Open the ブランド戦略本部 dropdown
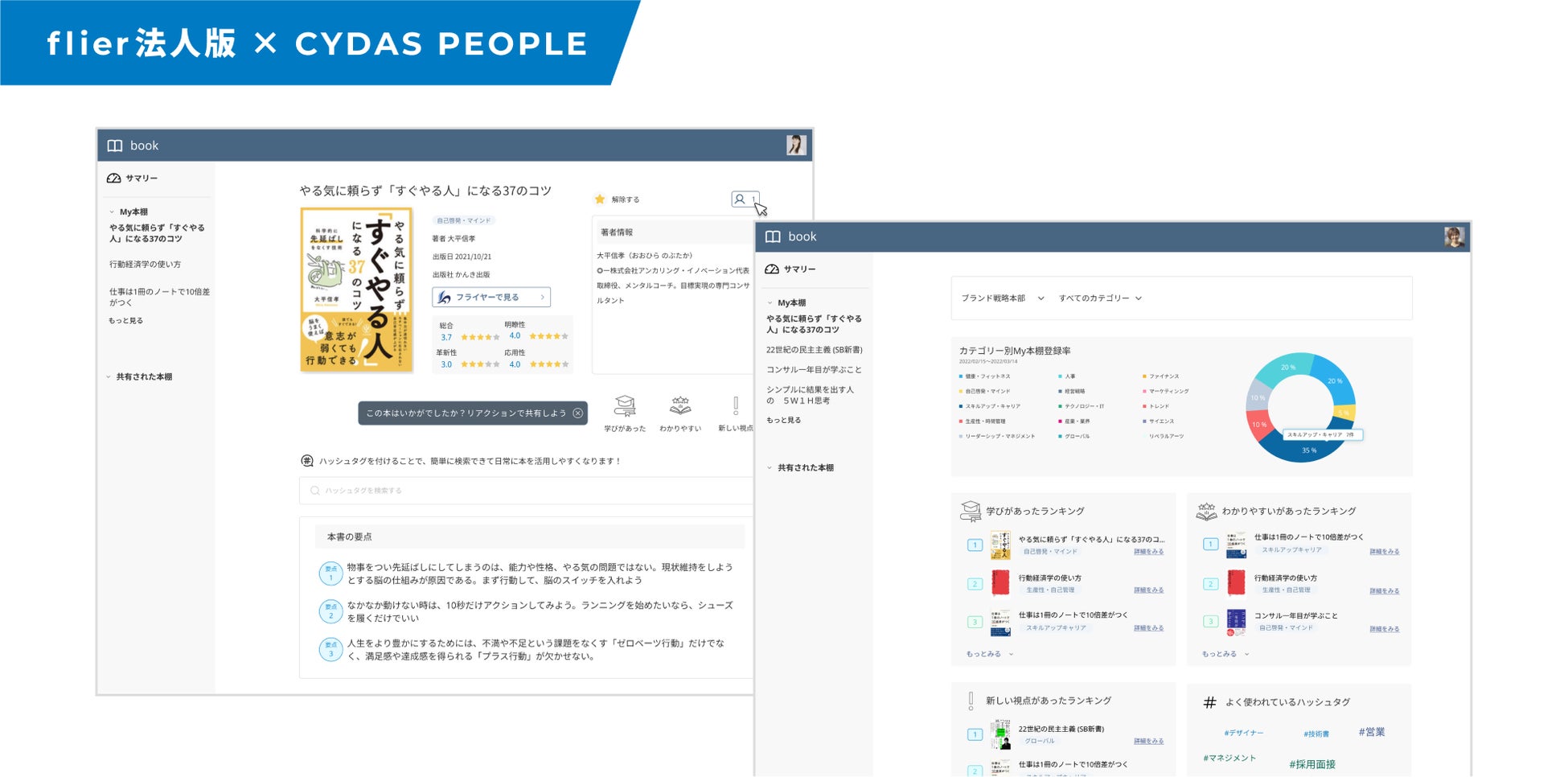Screen dimensions: 1568x777 coord(1003,298)
